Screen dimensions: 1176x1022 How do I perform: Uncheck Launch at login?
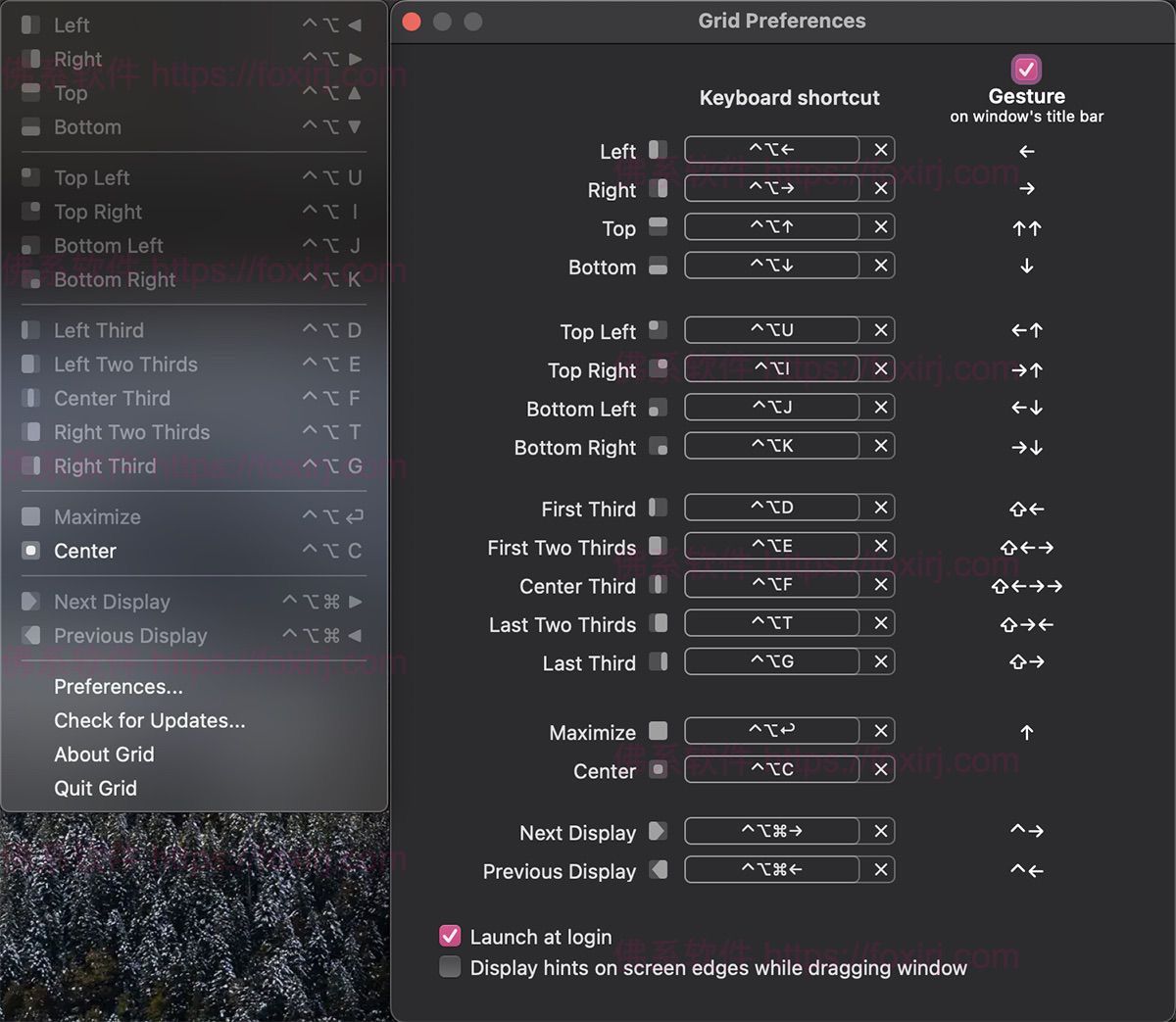[x=450, y=936]
